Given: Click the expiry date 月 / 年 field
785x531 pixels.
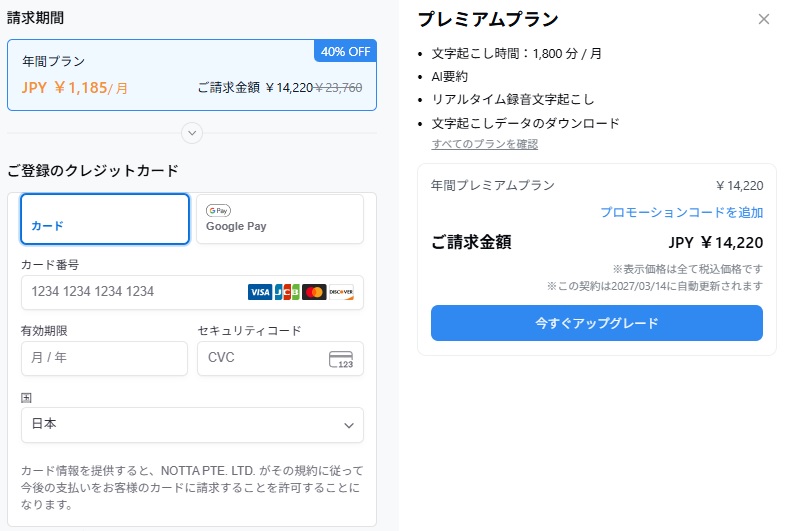Looking at the screenshot, I should (x=104, y=358).
